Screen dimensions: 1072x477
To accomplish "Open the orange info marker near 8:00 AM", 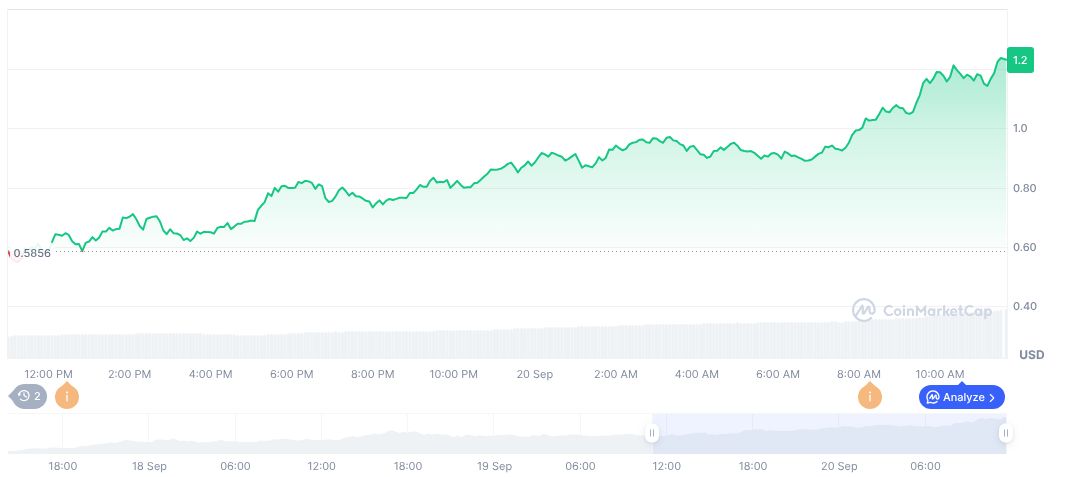I will (870, 396).
